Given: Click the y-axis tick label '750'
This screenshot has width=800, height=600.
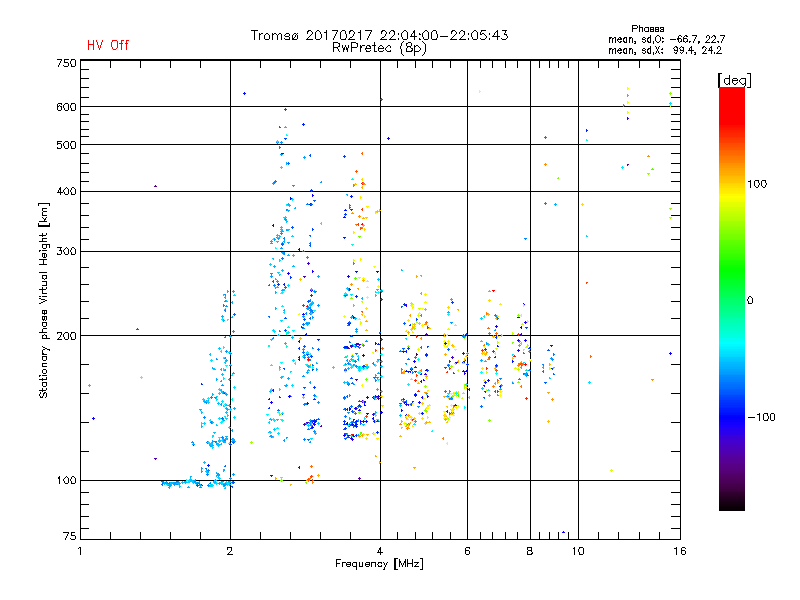Looking at the screenshot, I should point(66,63).
